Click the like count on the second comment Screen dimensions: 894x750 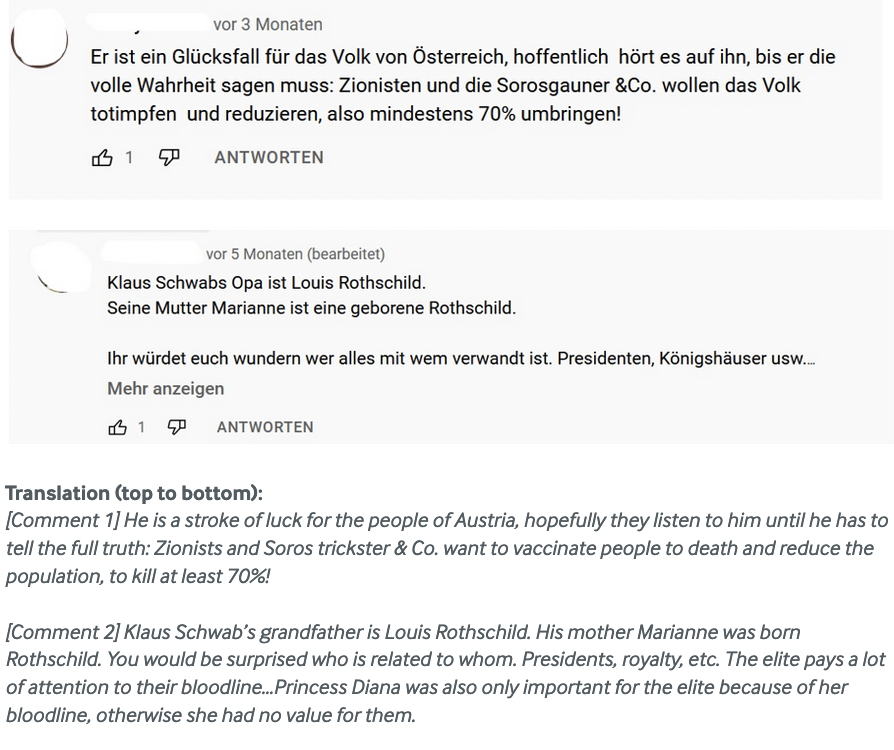click(141, 427)
